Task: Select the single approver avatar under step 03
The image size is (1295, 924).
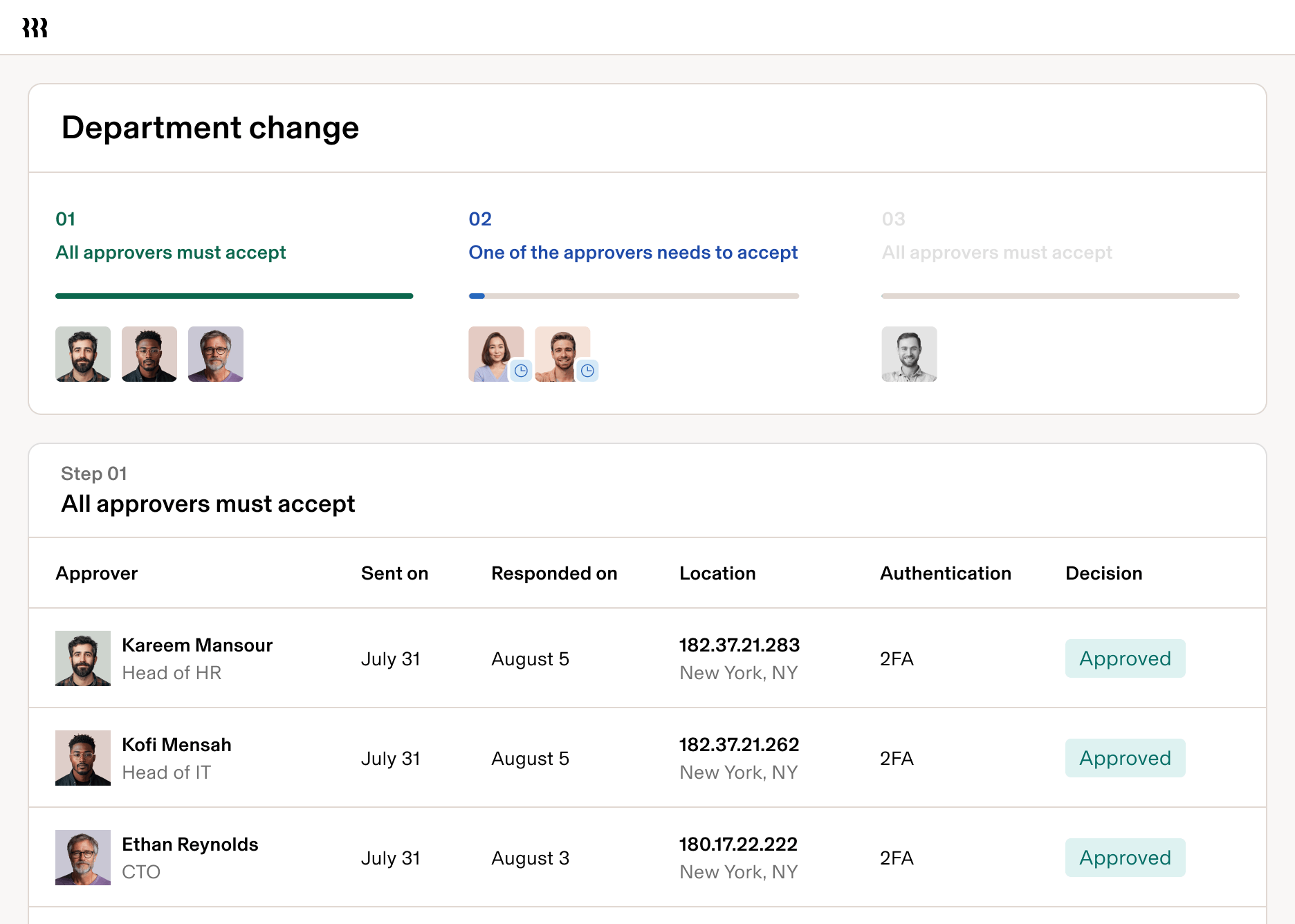Action: [x=908, y=354]
